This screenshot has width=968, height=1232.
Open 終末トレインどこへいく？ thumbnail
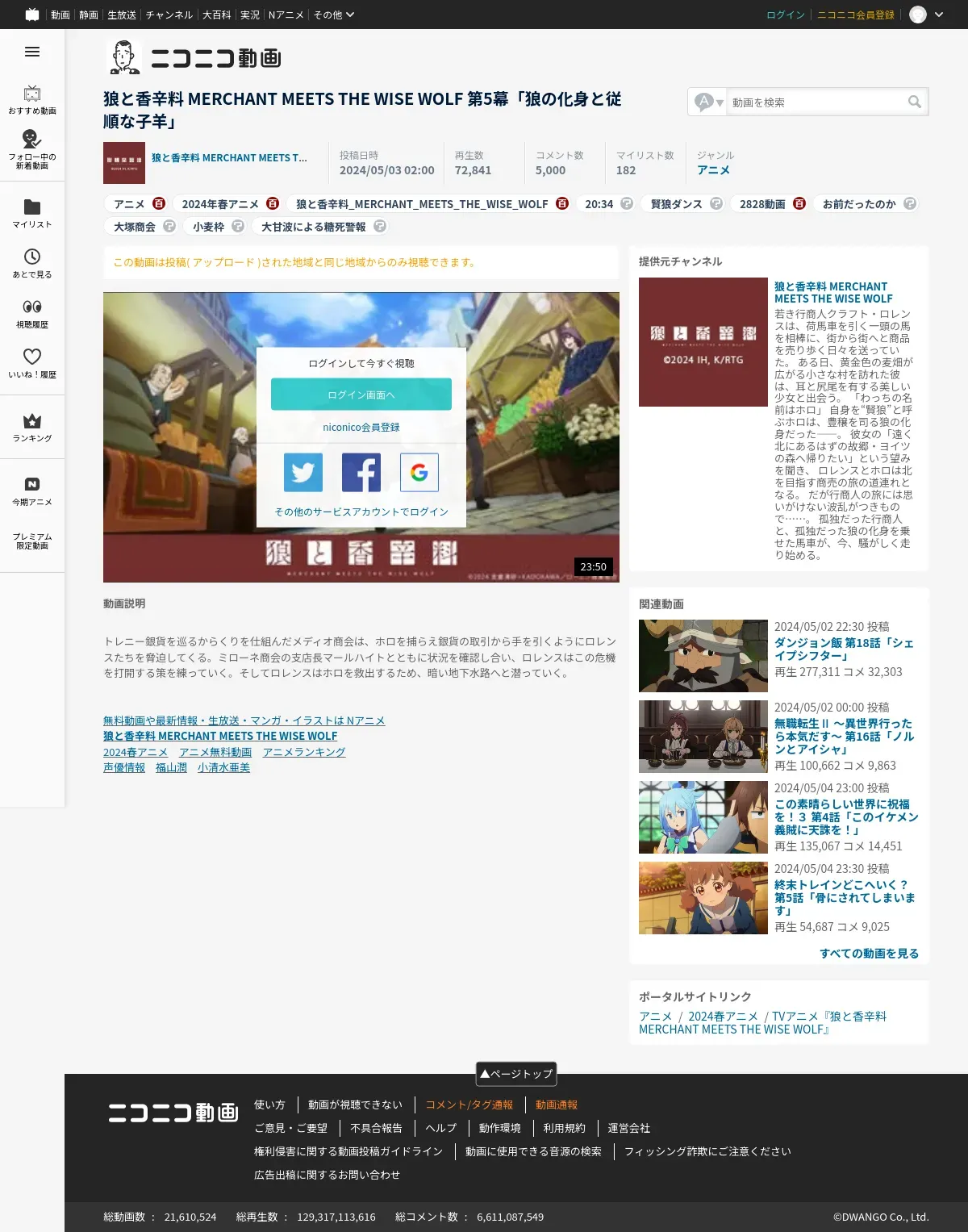[x=703, y=898]
